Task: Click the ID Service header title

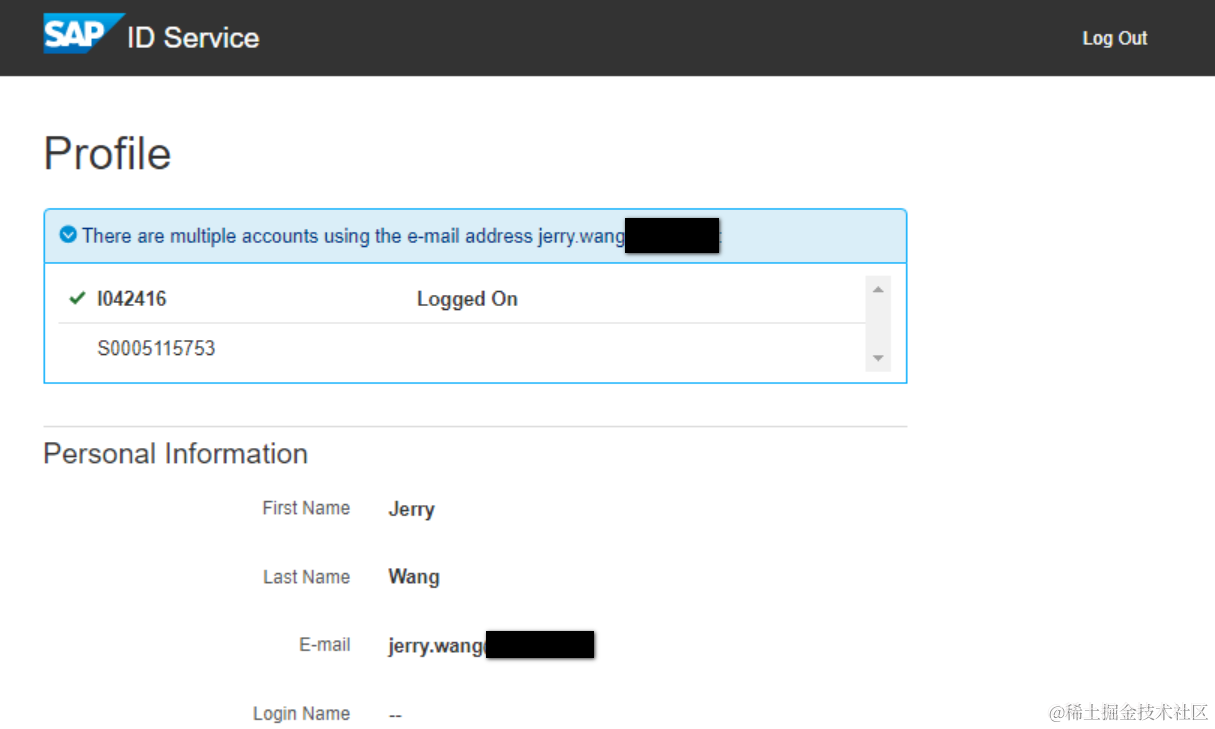Action: pyautogui.click(x=193, y=38)
